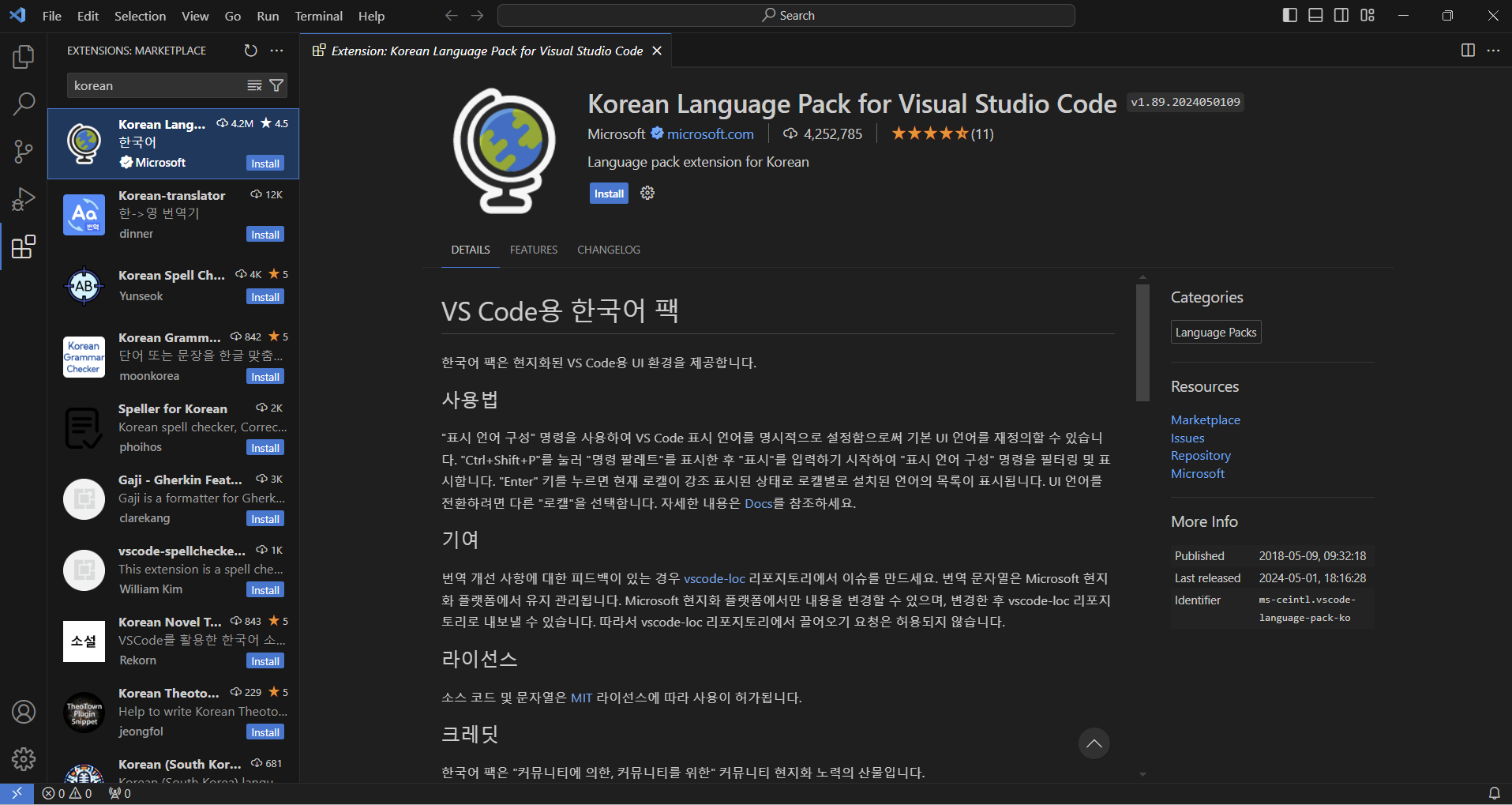Refresh the extensions marketplace list
Viewport: 1512px width, 805px height.
pos(250,51)
